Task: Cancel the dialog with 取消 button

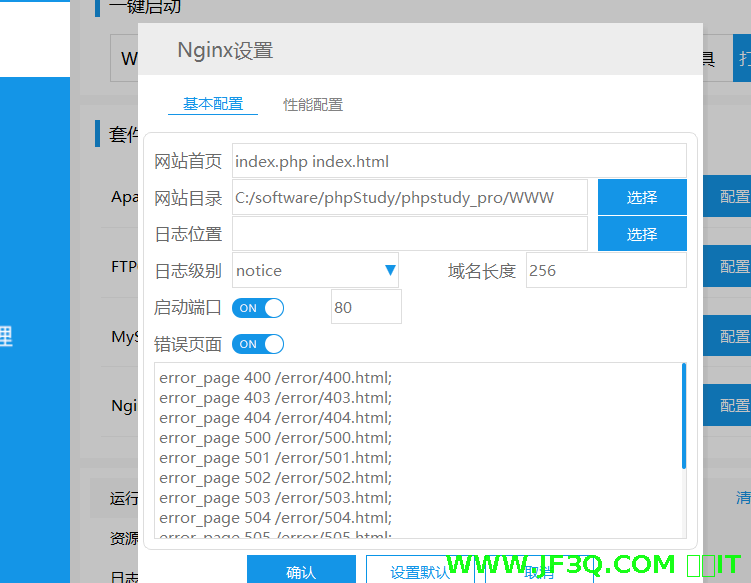Action: pos(538,572)
